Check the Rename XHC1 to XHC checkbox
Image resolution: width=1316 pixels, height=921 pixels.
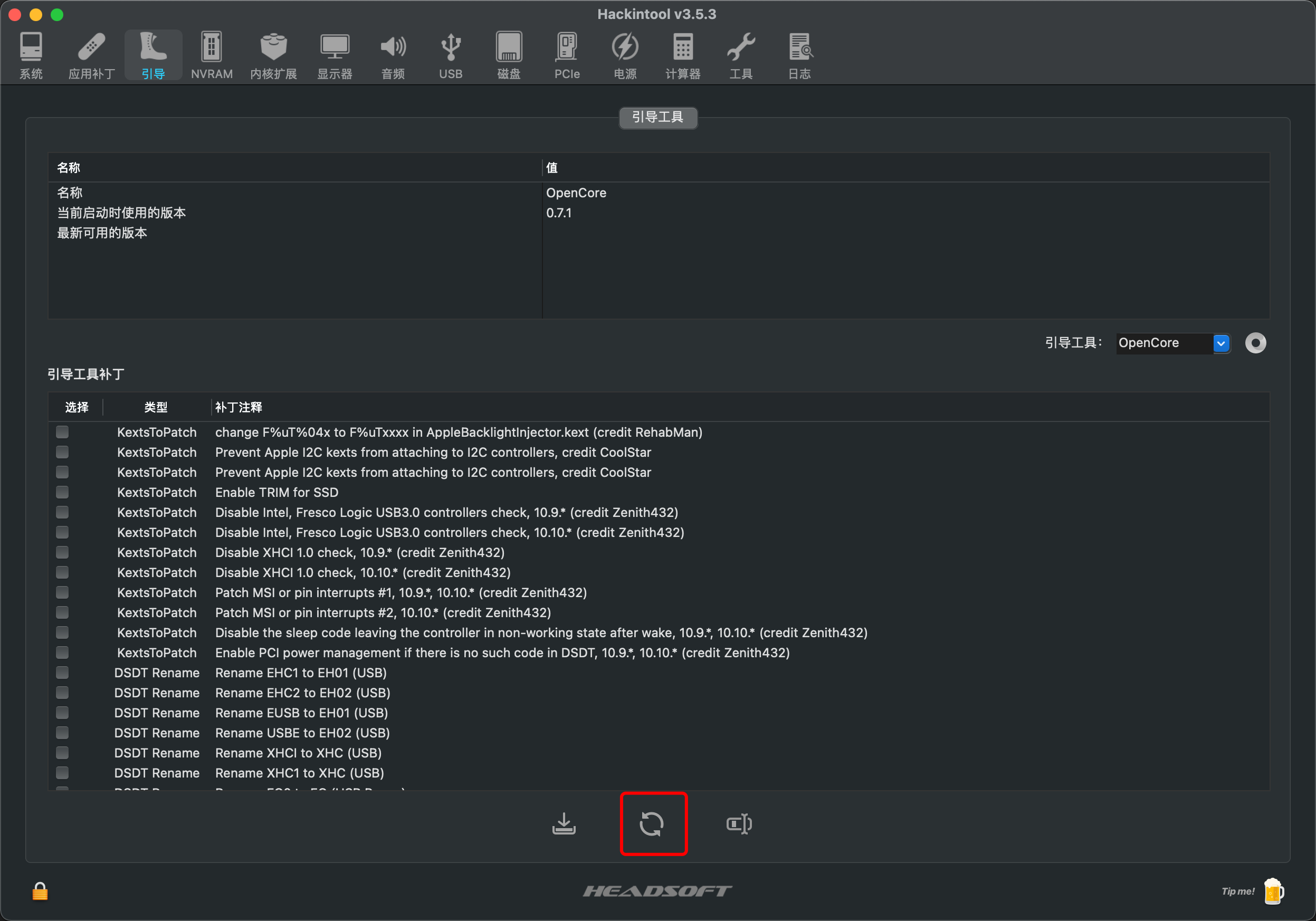click(62, 773)
